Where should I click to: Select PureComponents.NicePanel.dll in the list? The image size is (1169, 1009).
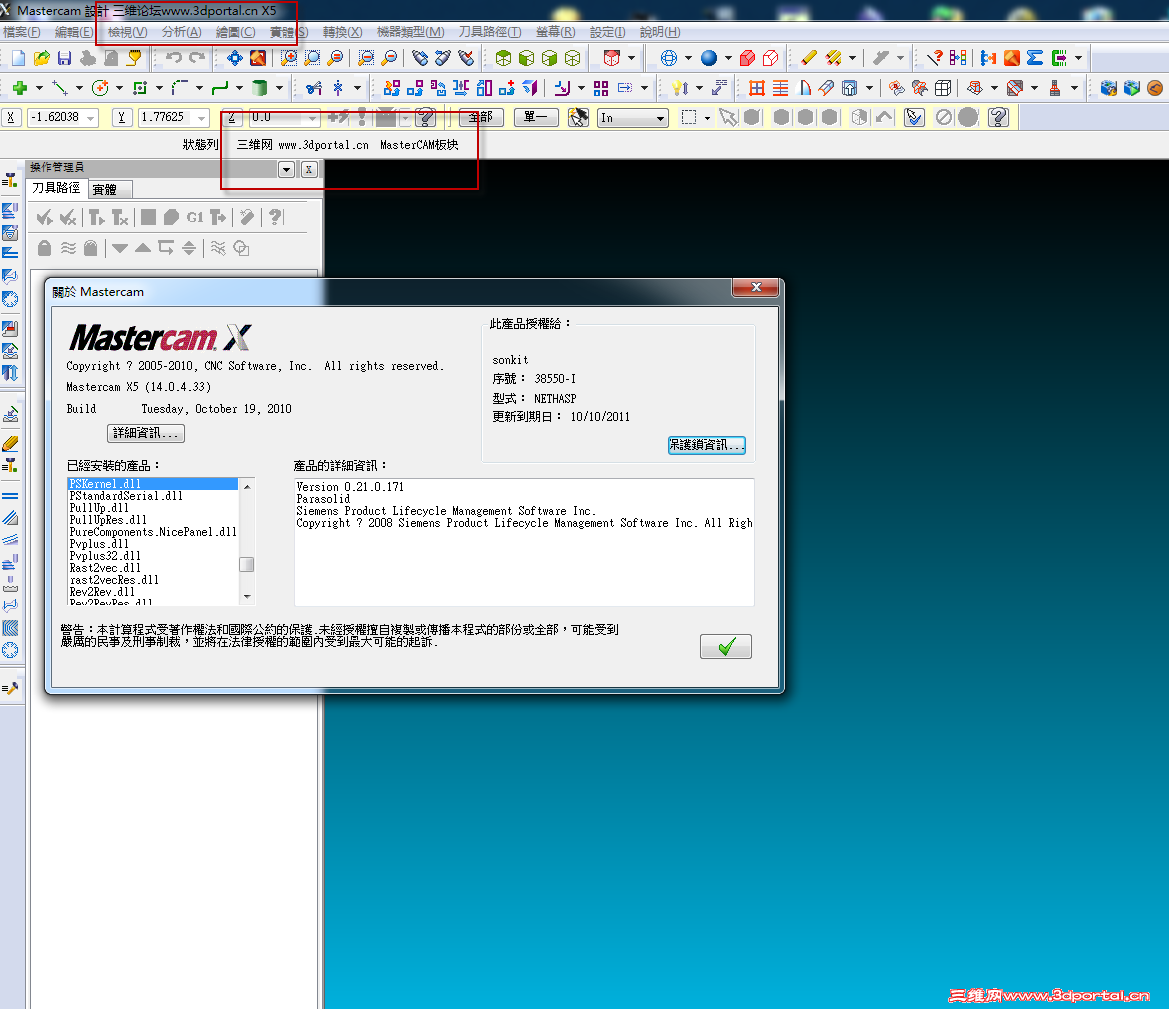pyautogui.click(x=153, y=532)
